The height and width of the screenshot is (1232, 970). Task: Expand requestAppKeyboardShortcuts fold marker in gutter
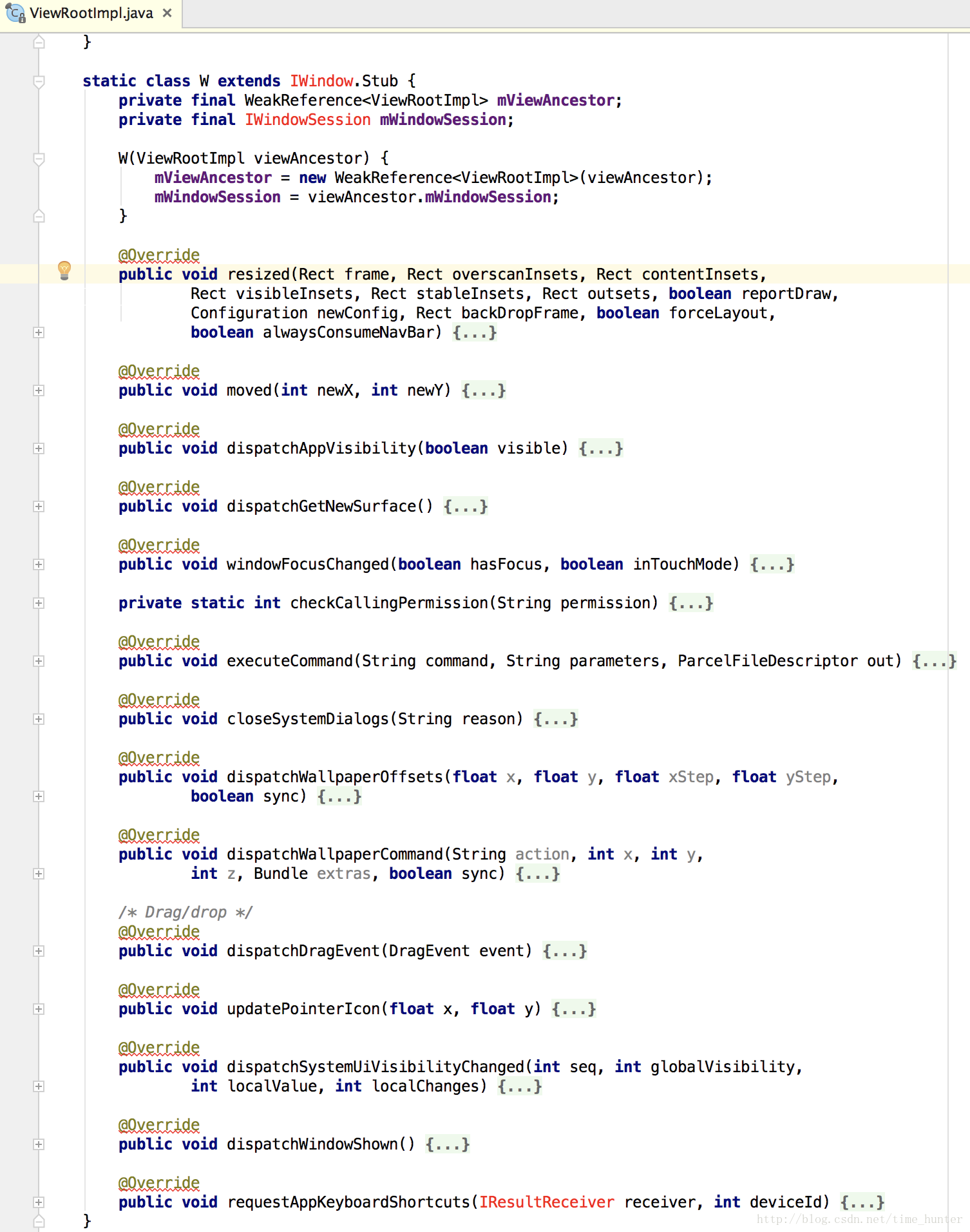pyautogui.click(x=39, y=1202)
